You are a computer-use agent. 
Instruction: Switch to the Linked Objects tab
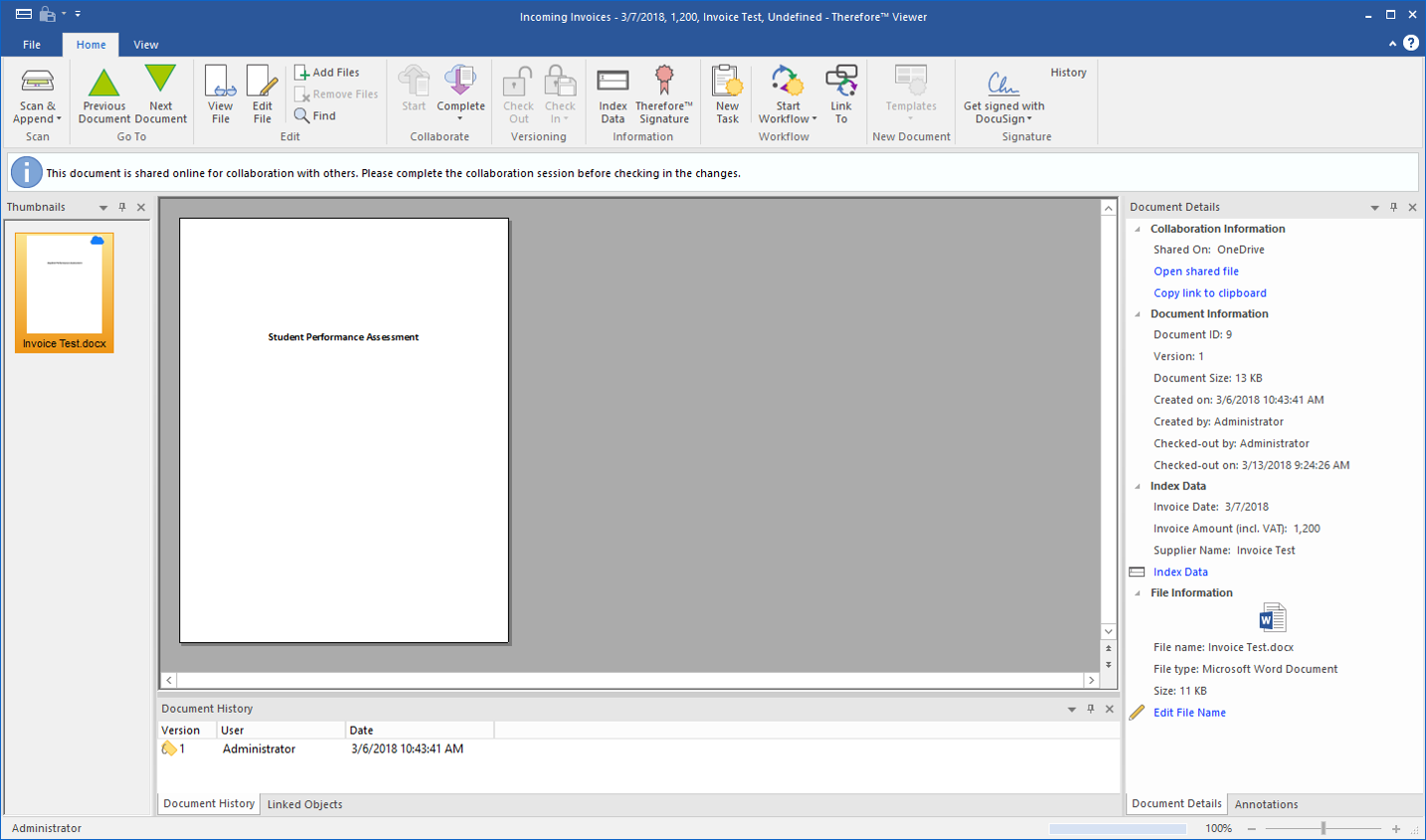[x=304, y=804]
